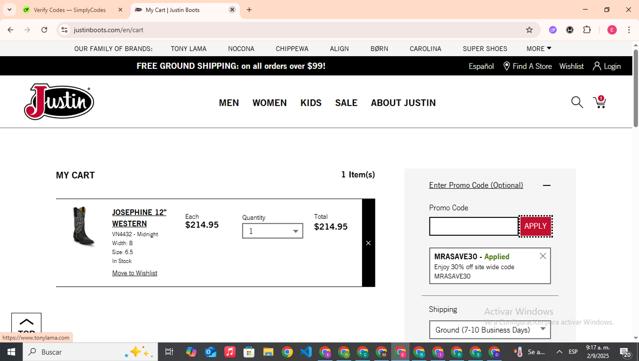
Task: Open Microsoft Store from taskbar
Action: pyautogui.click(x=249, y=352)
